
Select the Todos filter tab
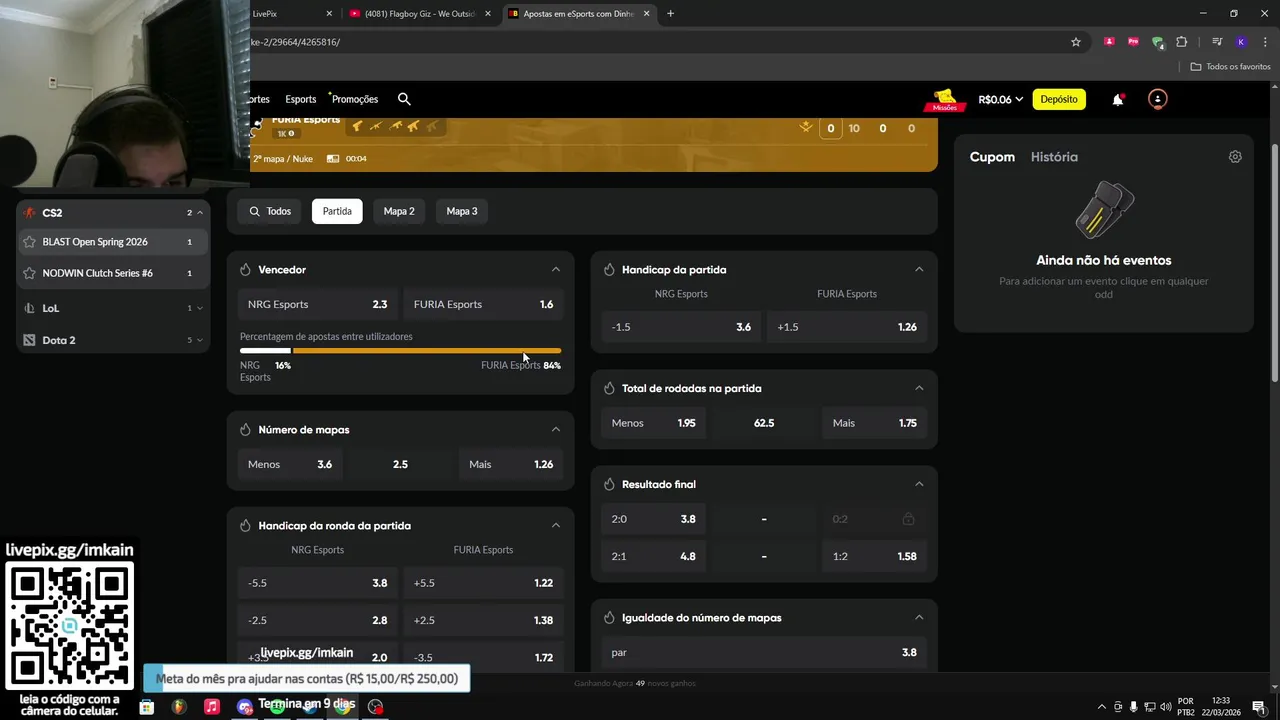tap(270, 211)
